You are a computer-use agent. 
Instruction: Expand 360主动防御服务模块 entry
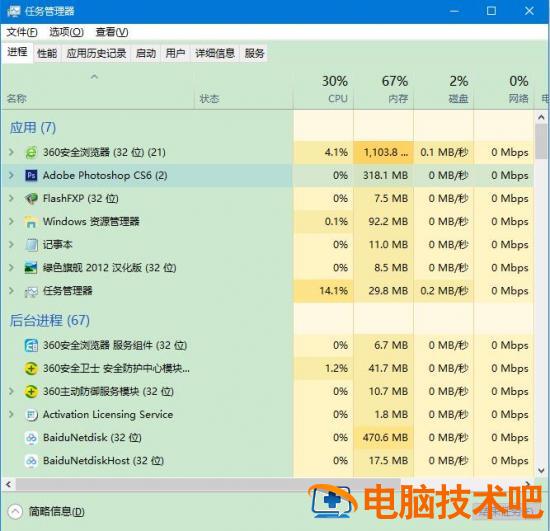[x=11, y=391]
